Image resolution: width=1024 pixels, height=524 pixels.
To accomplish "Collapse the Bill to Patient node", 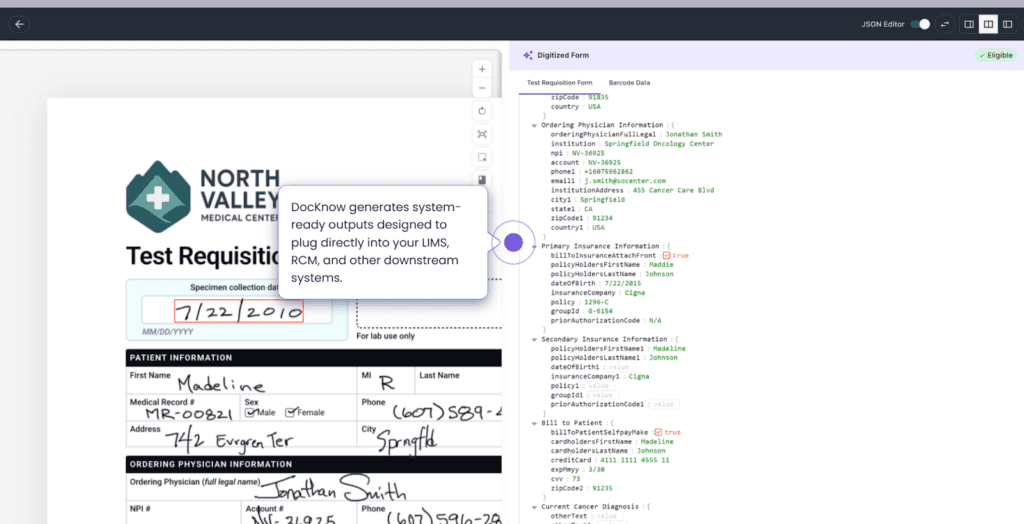I will click(x=534, y=423).
